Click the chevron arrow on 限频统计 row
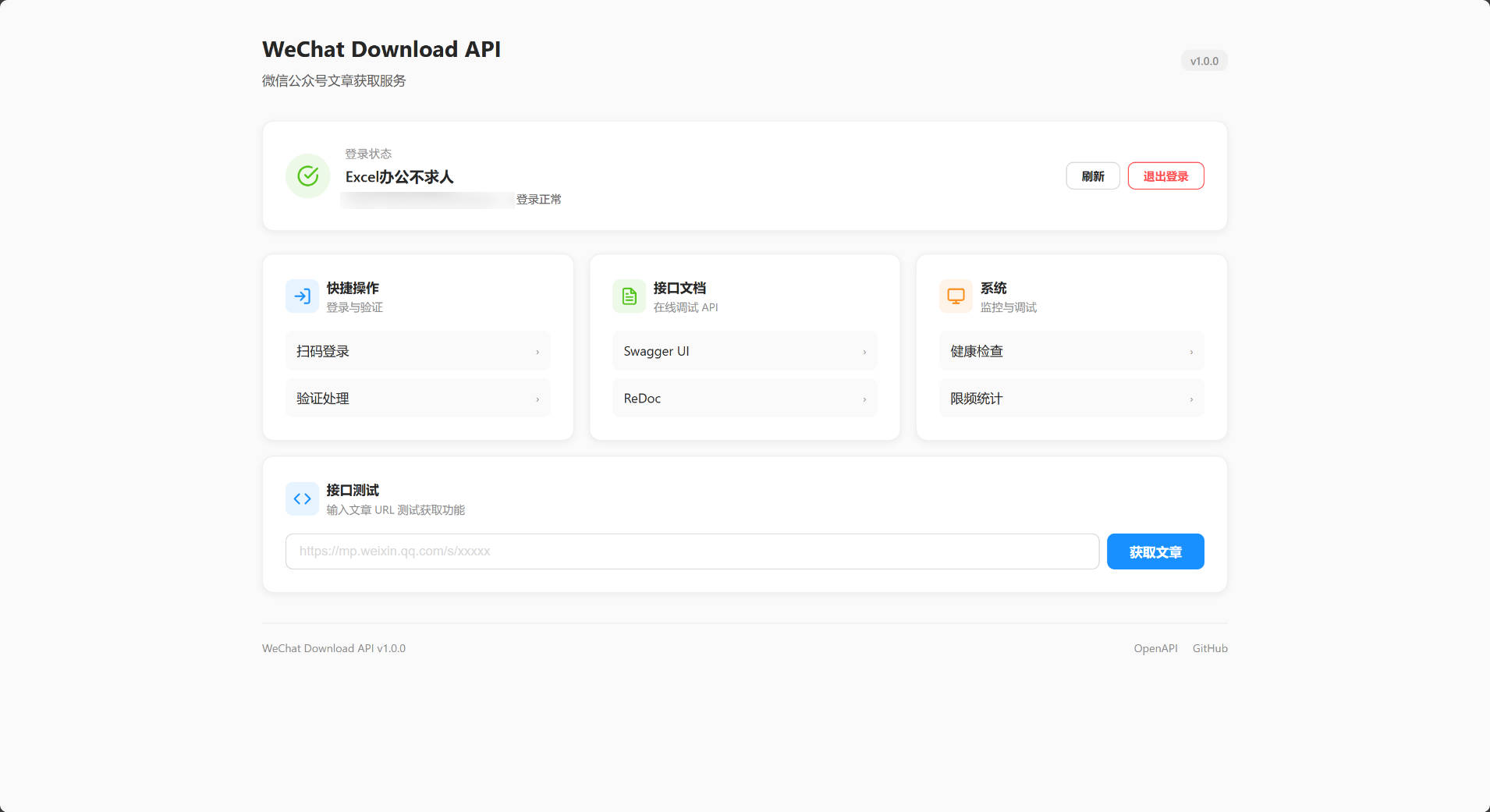 (1191, 399)
